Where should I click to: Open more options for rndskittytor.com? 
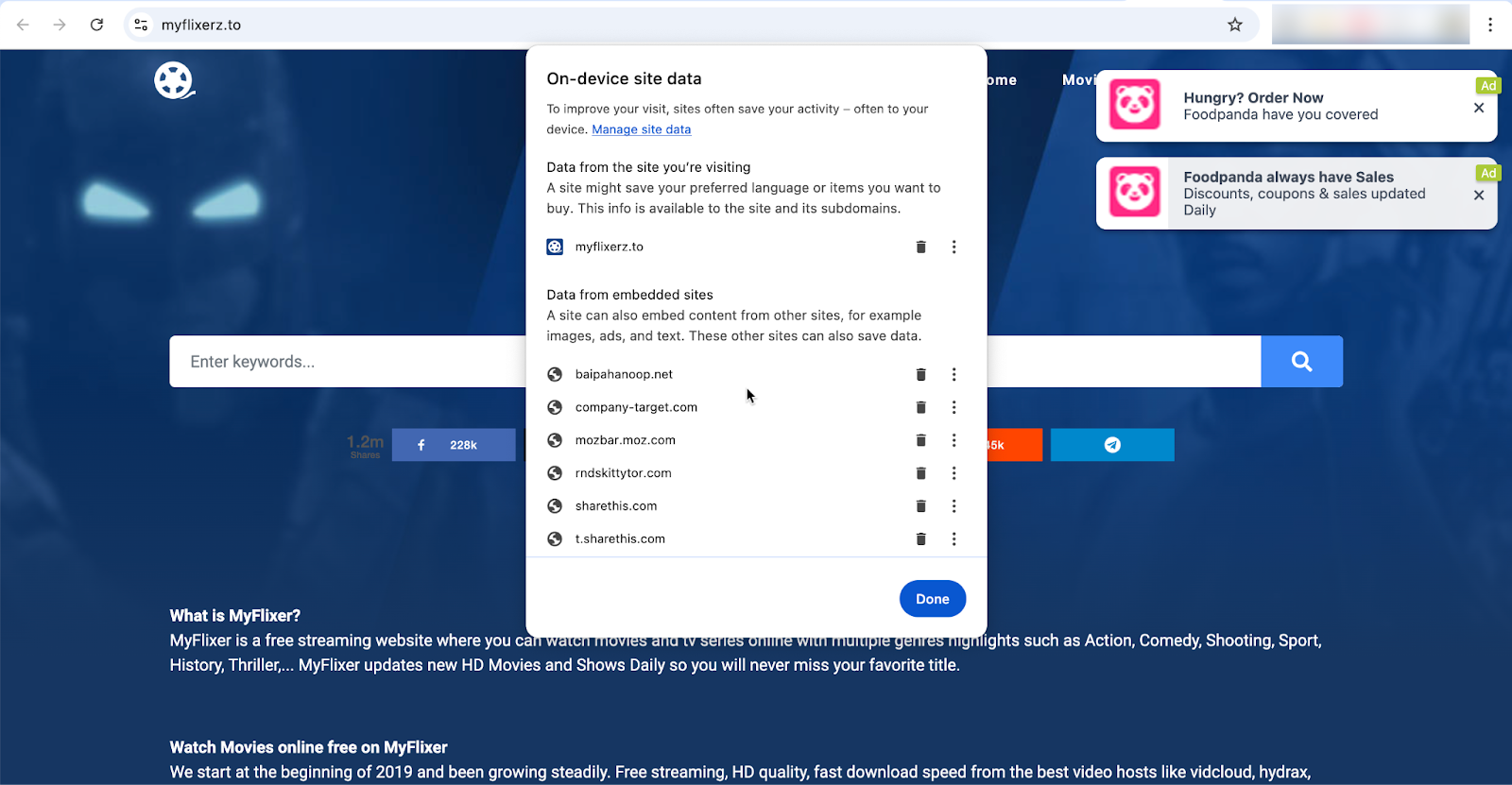(x=954, y=473)
